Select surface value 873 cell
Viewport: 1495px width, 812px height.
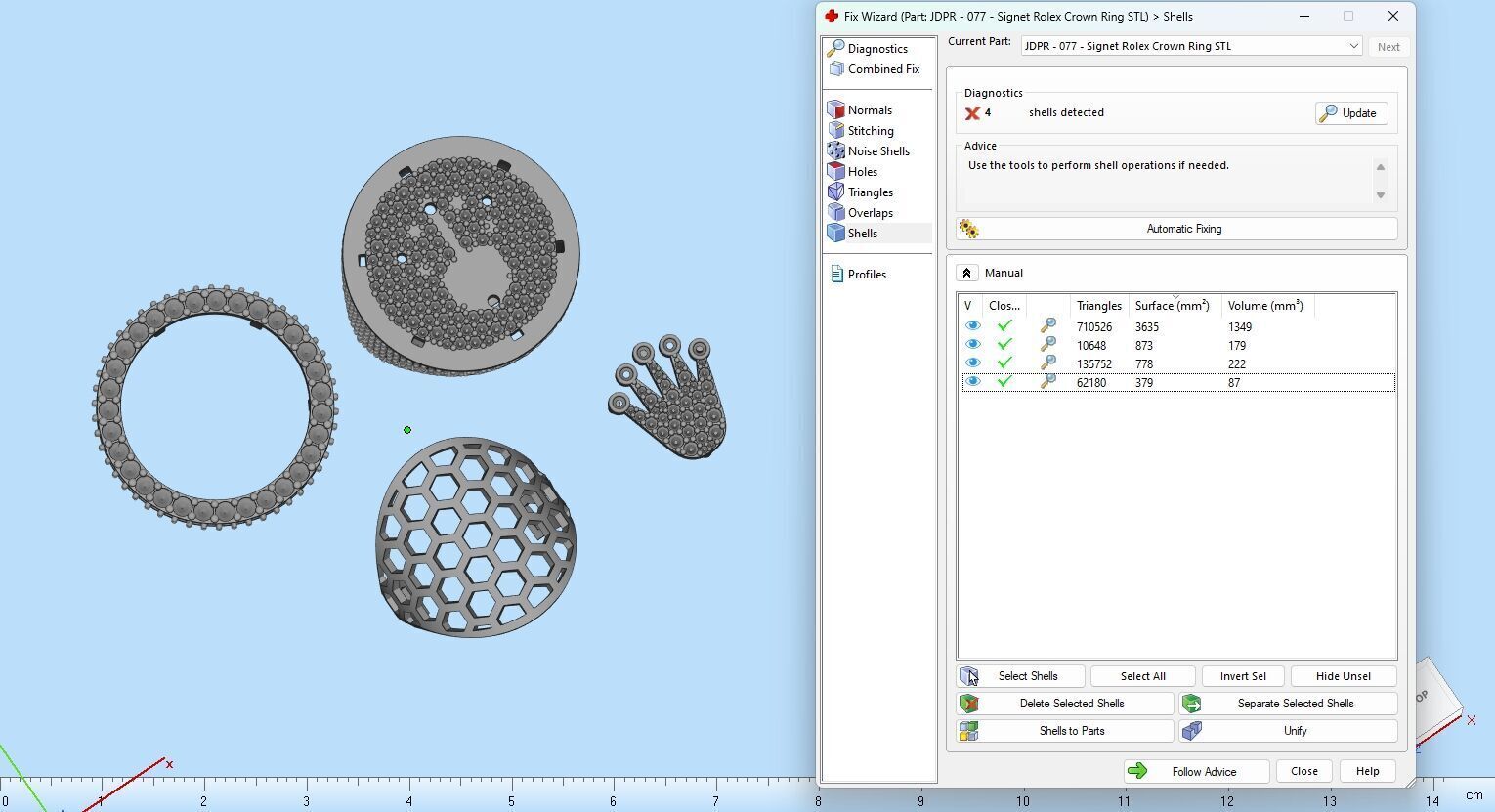pos(1144,346)
